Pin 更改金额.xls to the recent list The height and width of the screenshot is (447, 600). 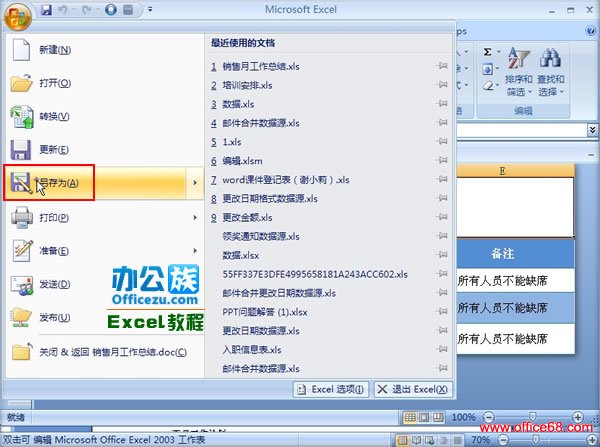tap(442, 217)
